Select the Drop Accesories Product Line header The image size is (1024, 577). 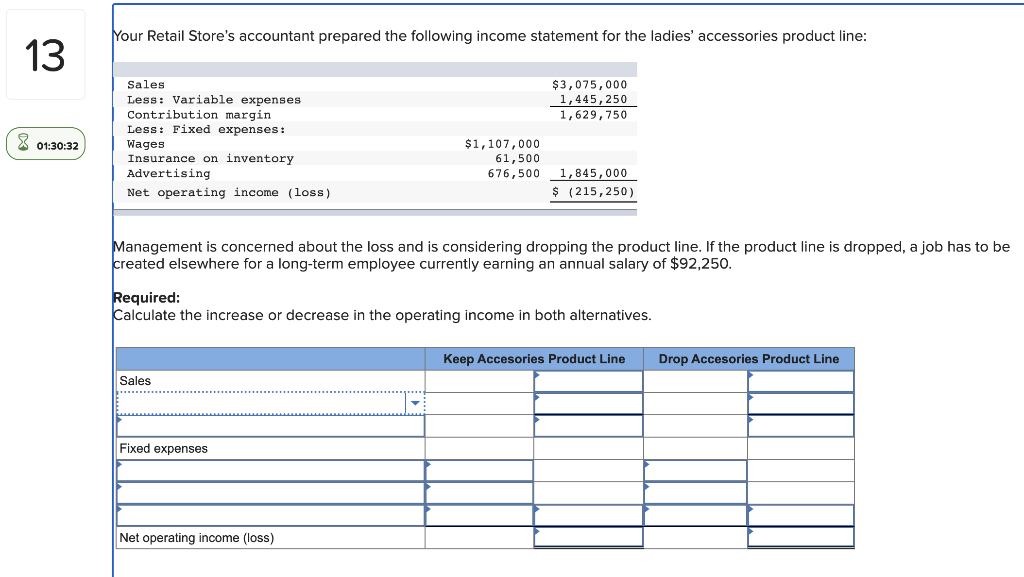click(749, 359)
